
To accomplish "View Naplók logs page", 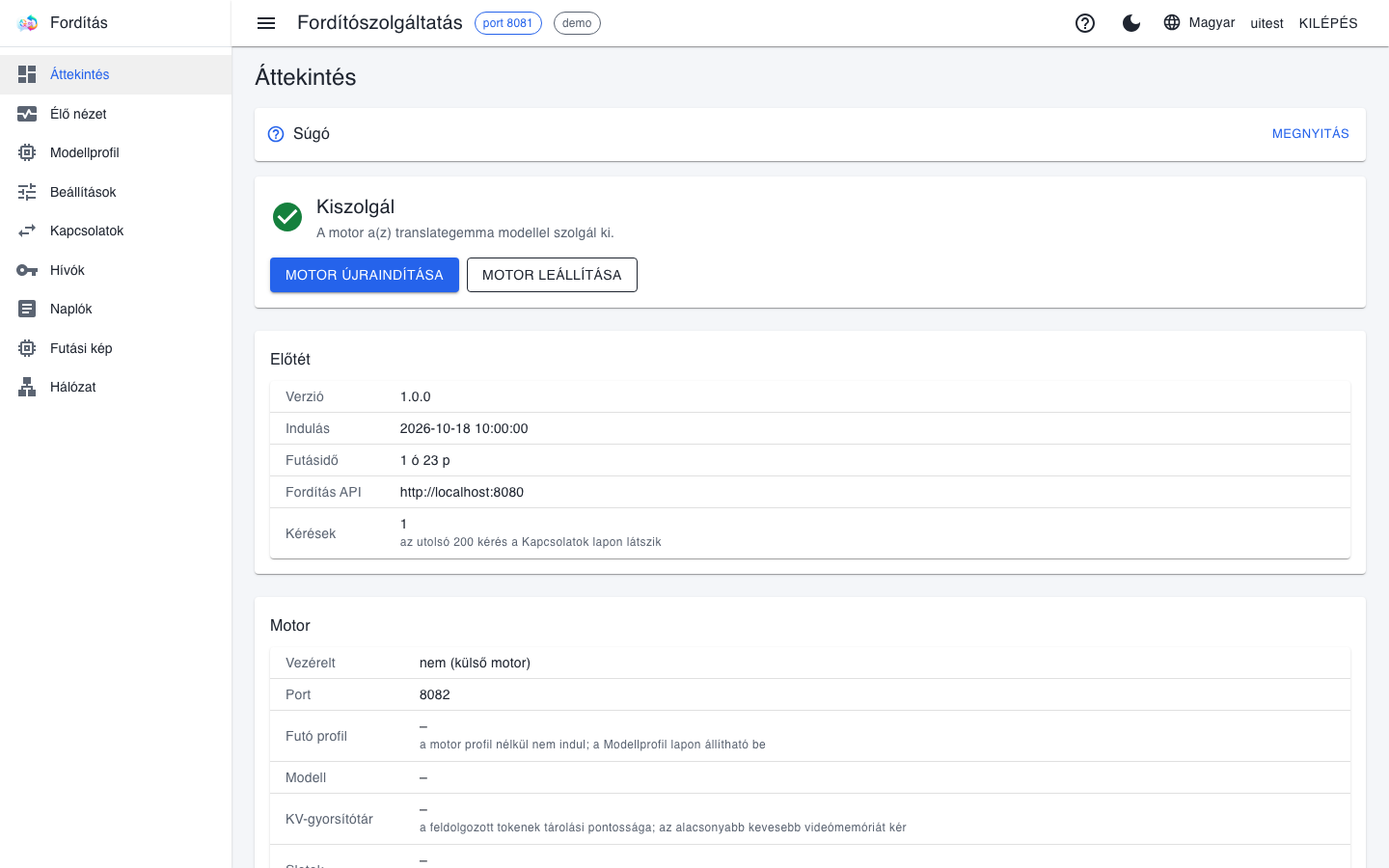I will pos(116,309).
